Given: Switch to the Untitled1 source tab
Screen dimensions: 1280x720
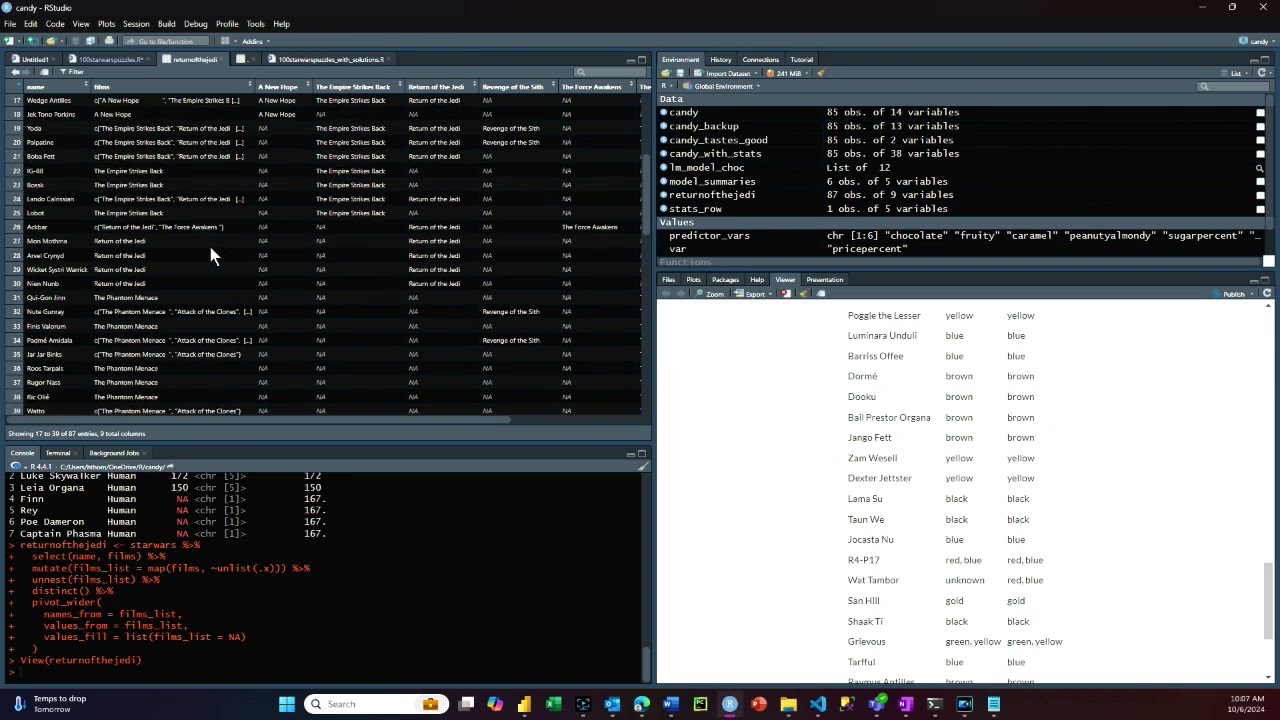Looking at the screenshot, I should 35,59.
